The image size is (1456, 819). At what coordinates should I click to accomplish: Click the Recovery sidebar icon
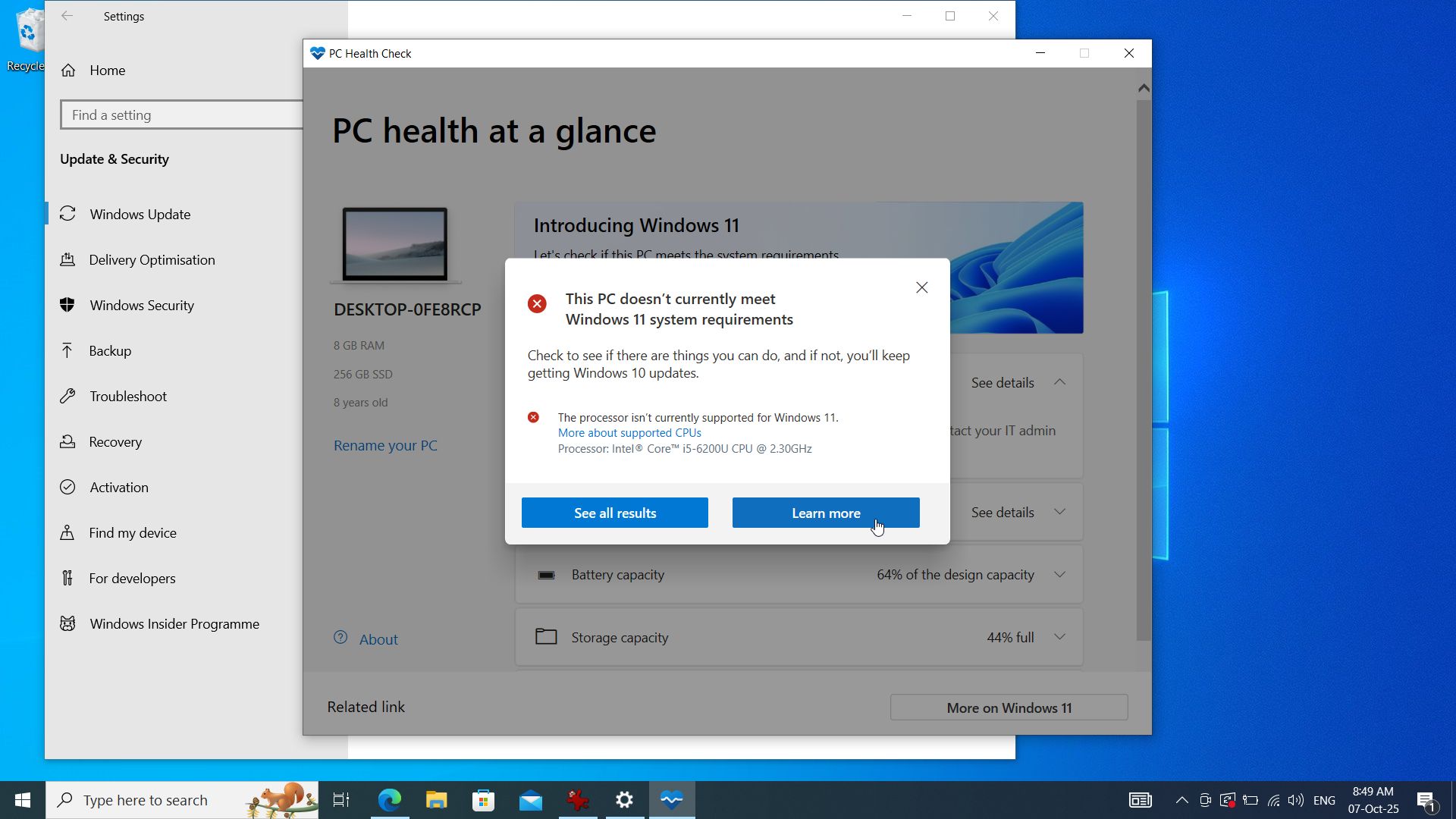[x=67, y=441]
